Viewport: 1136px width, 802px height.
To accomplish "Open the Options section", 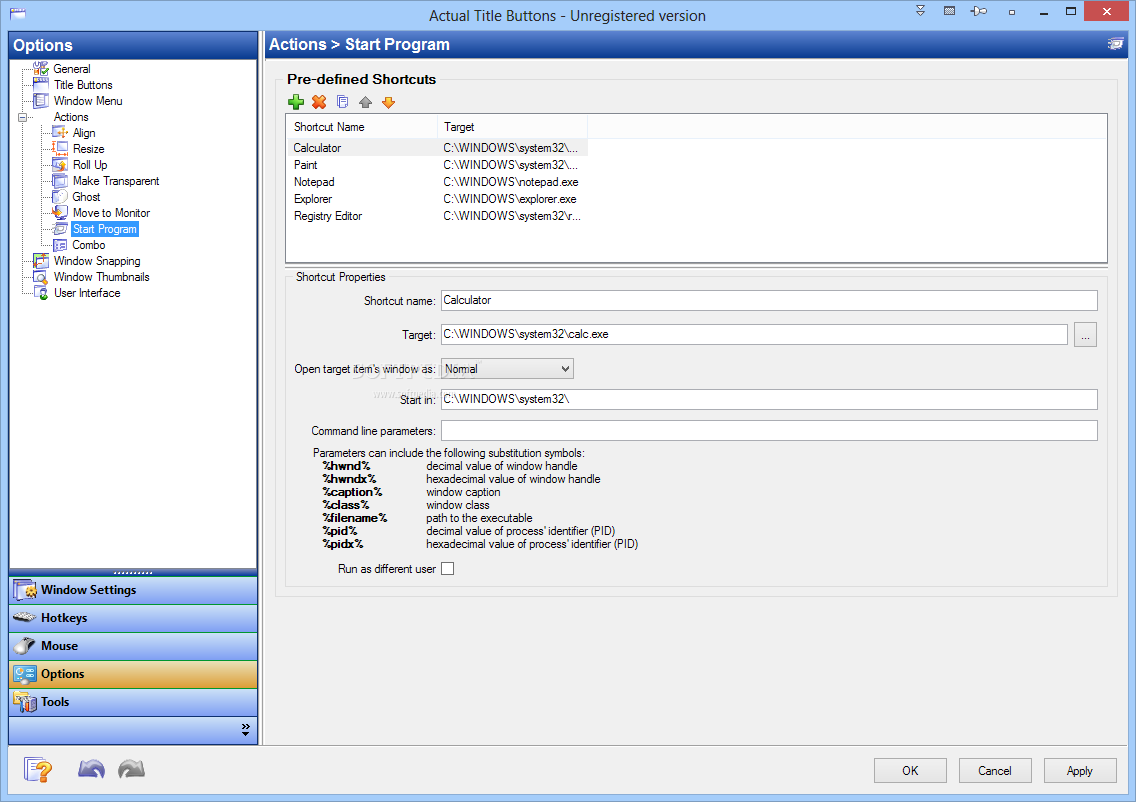I will [x=133, y=674].
